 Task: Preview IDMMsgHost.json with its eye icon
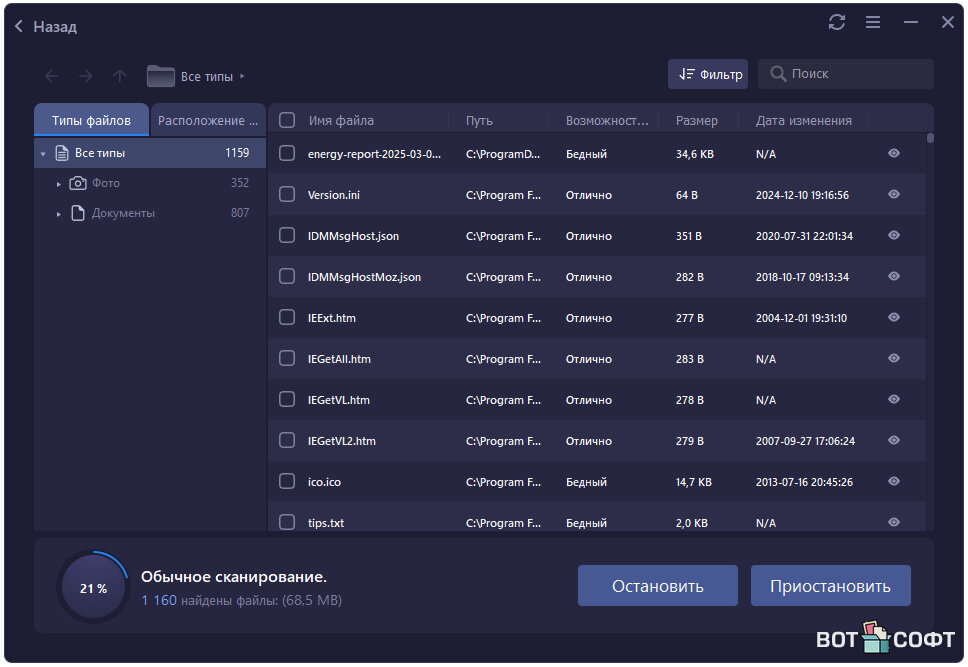click(894, 236)
